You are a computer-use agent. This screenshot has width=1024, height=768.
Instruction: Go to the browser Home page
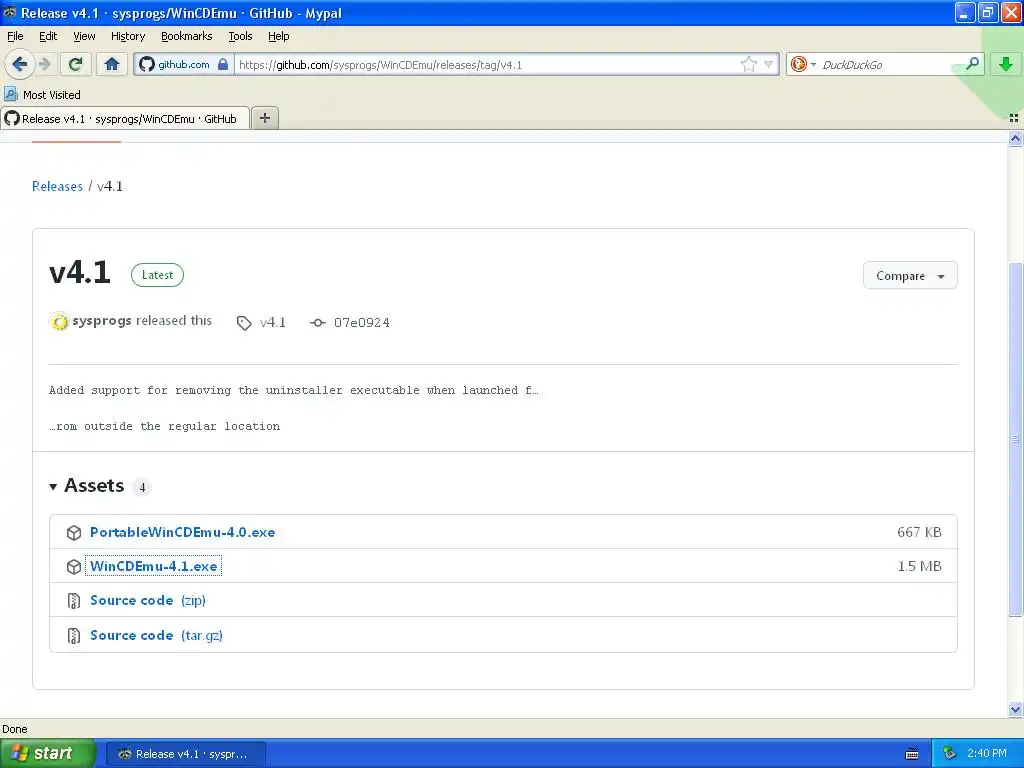[x=112, y=64]
